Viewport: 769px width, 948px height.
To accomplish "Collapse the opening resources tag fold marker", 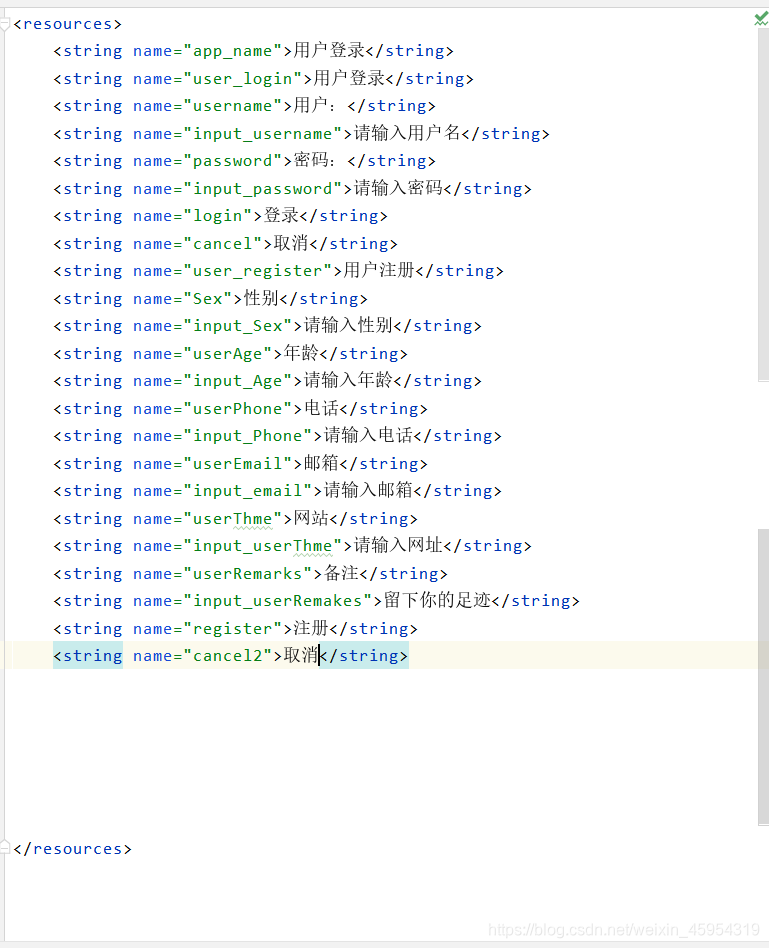I will (5, 24).
